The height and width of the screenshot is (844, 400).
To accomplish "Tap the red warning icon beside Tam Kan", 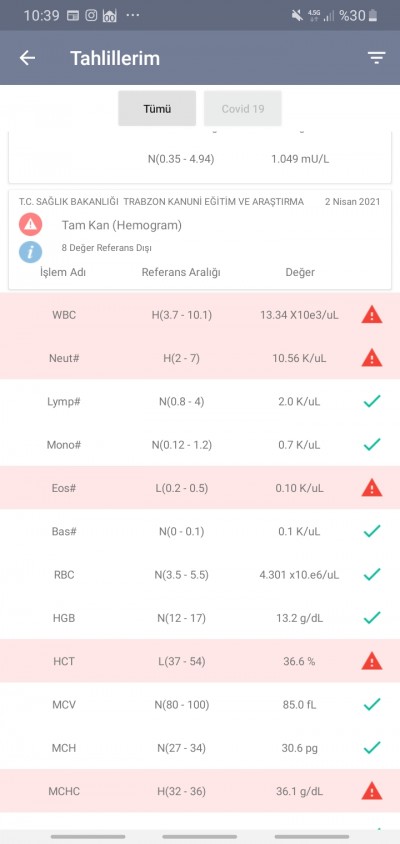I will 31,225.
